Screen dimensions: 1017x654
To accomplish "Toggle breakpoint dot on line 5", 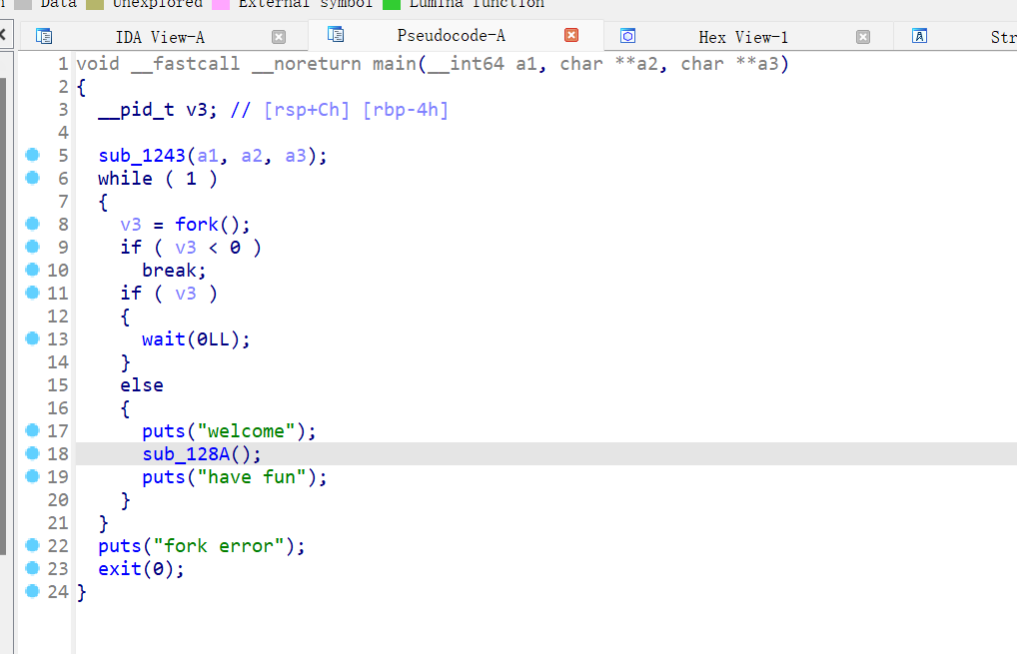I will pyautogui.click(x=33, y=155).
